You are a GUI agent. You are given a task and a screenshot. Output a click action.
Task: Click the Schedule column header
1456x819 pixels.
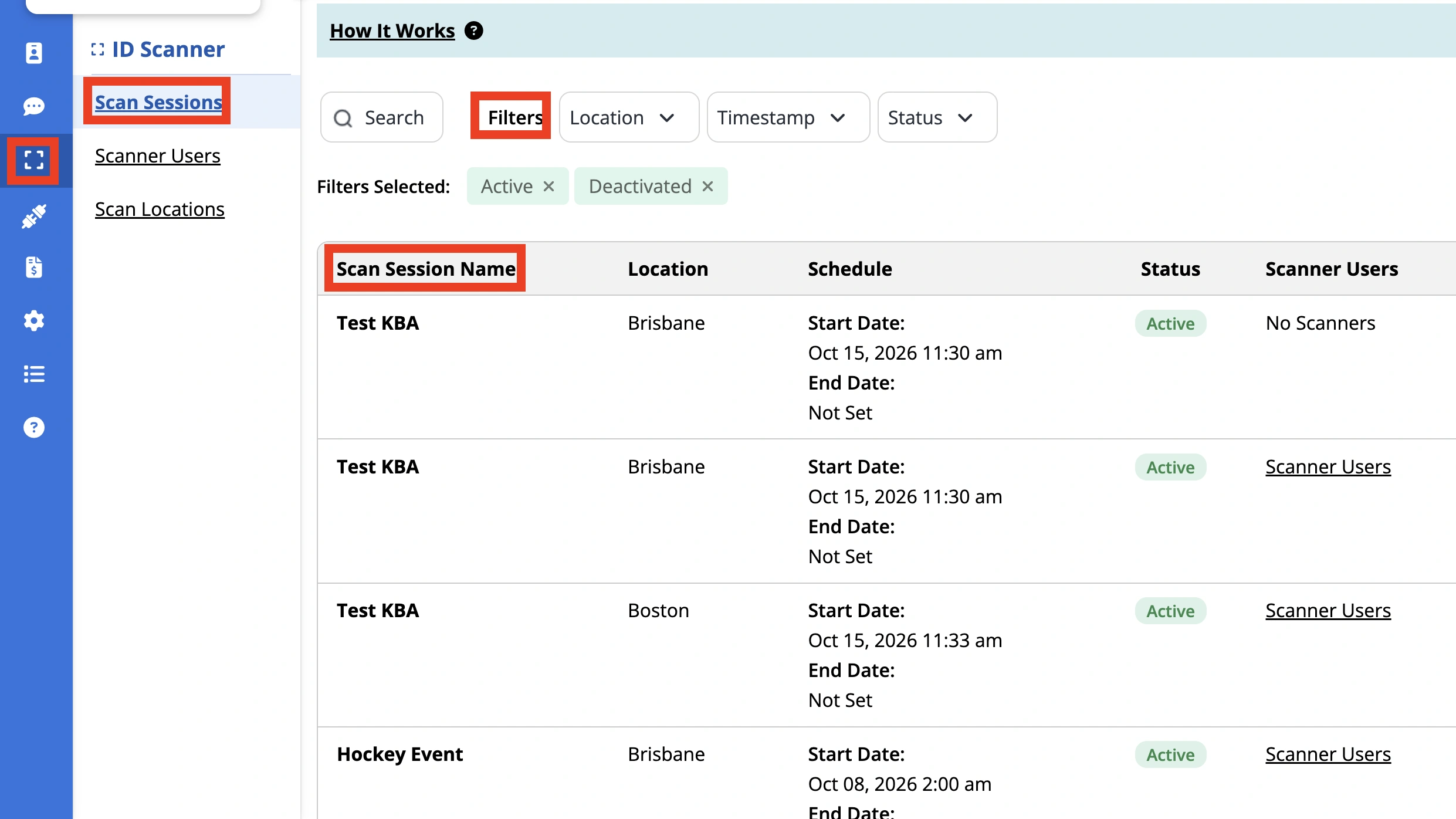coord(850,269)
